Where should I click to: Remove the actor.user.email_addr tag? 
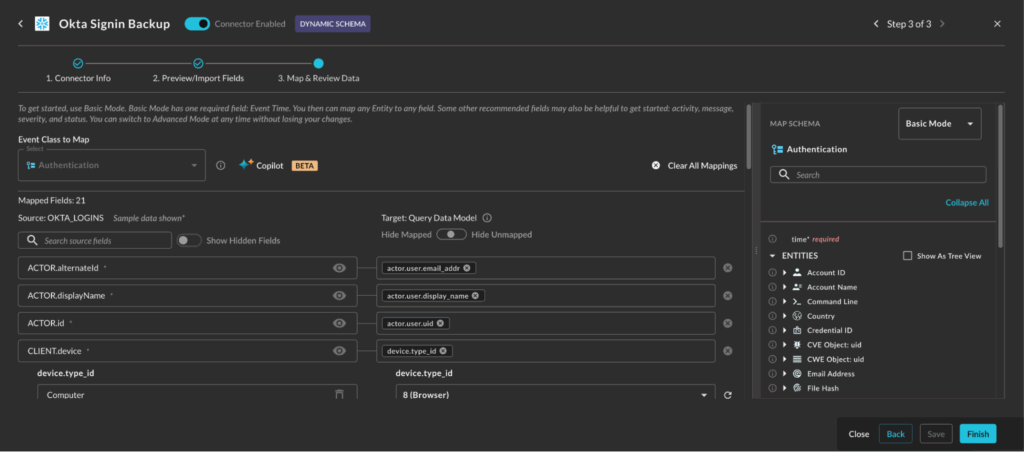467,268
